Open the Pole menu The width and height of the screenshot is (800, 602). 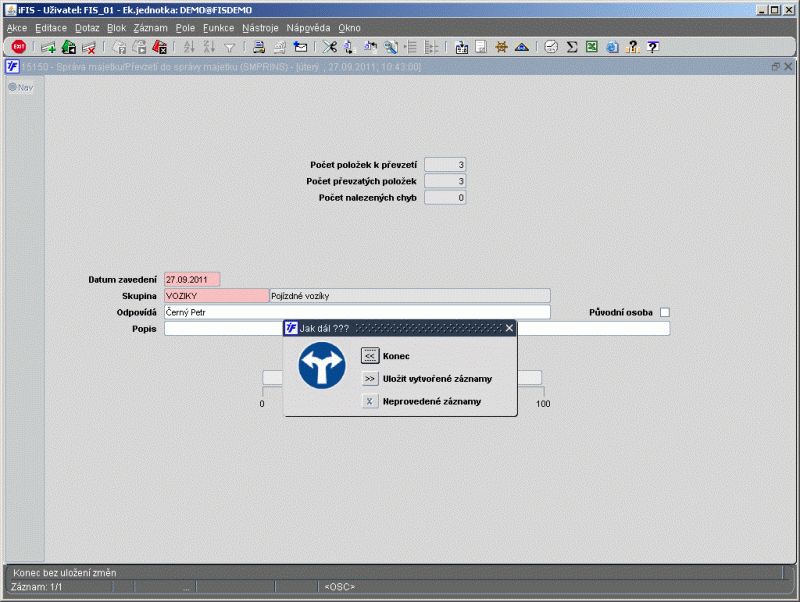click(185, 28)
